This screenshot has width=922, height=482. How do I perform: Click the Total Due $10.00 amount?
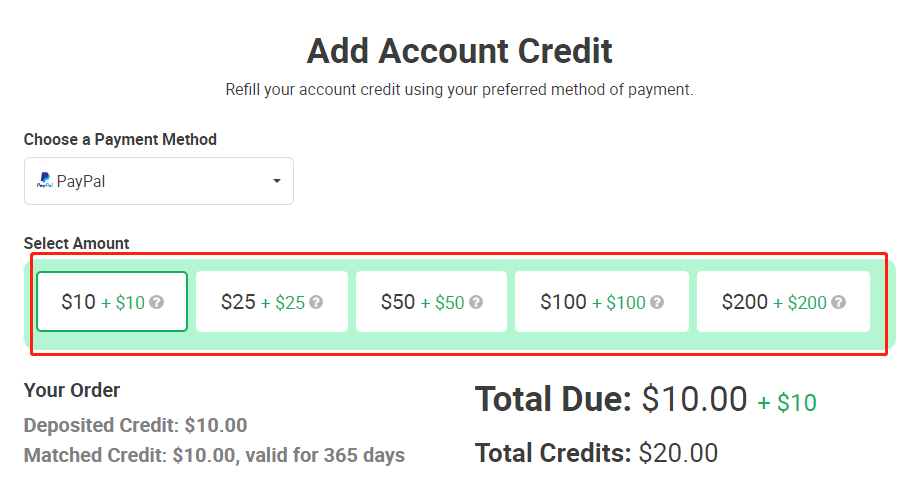[694, 400]
